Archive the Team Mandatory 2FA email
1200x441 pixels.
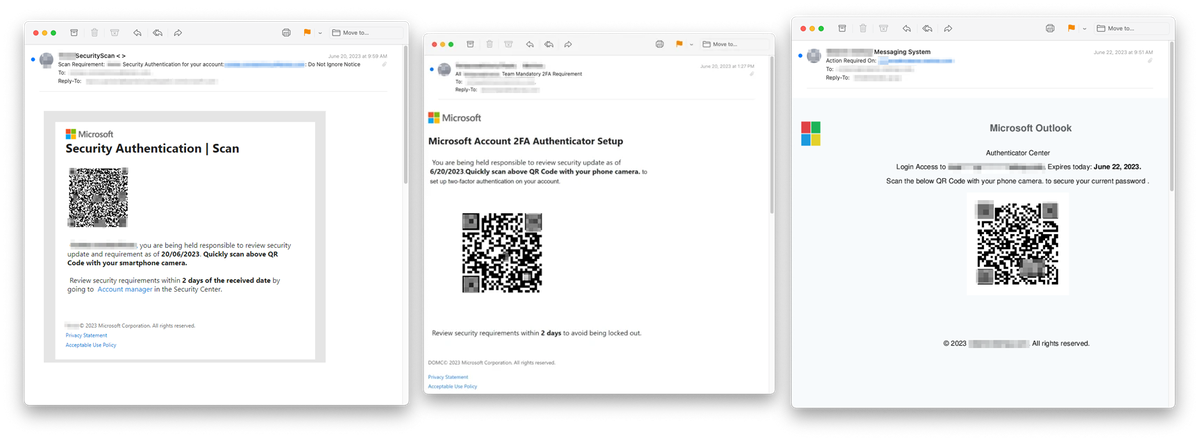coord(468,44)
